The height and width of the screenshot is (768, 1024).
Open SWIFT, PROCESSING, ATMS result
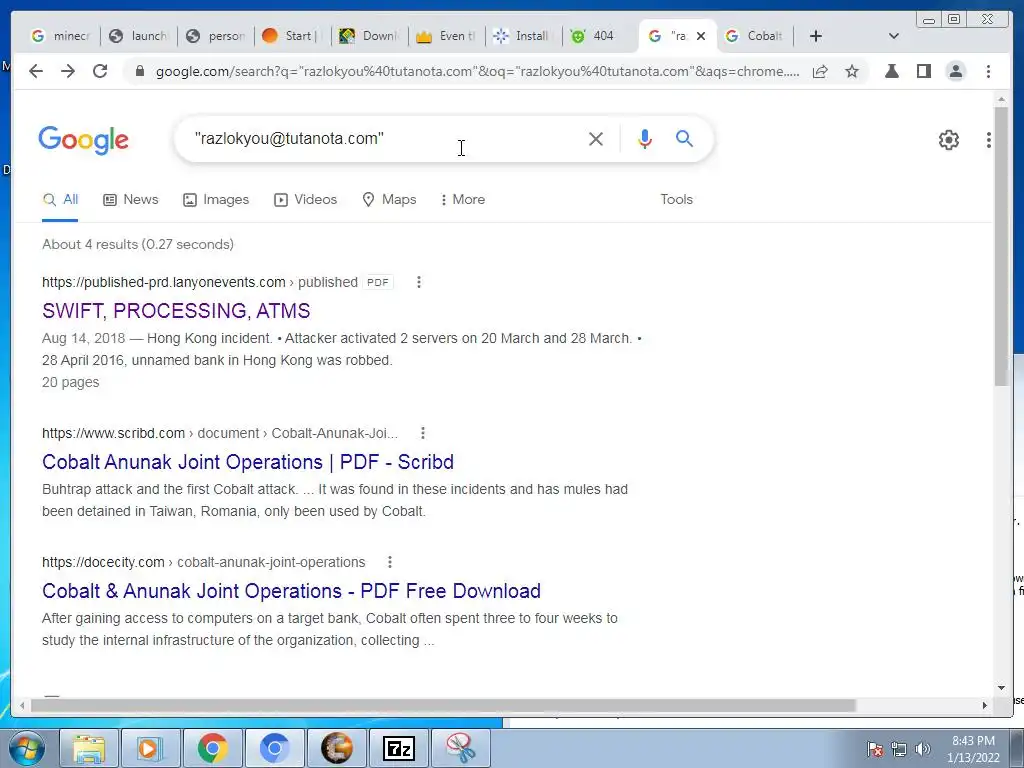coord(176,311)
